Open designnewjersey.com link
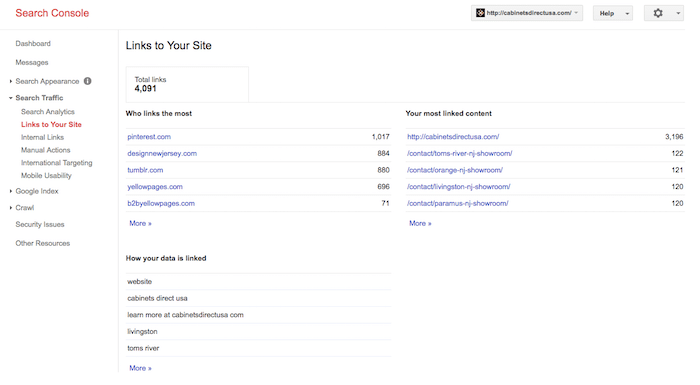Screen dimensions: 700x385 (x=162, y=153)
